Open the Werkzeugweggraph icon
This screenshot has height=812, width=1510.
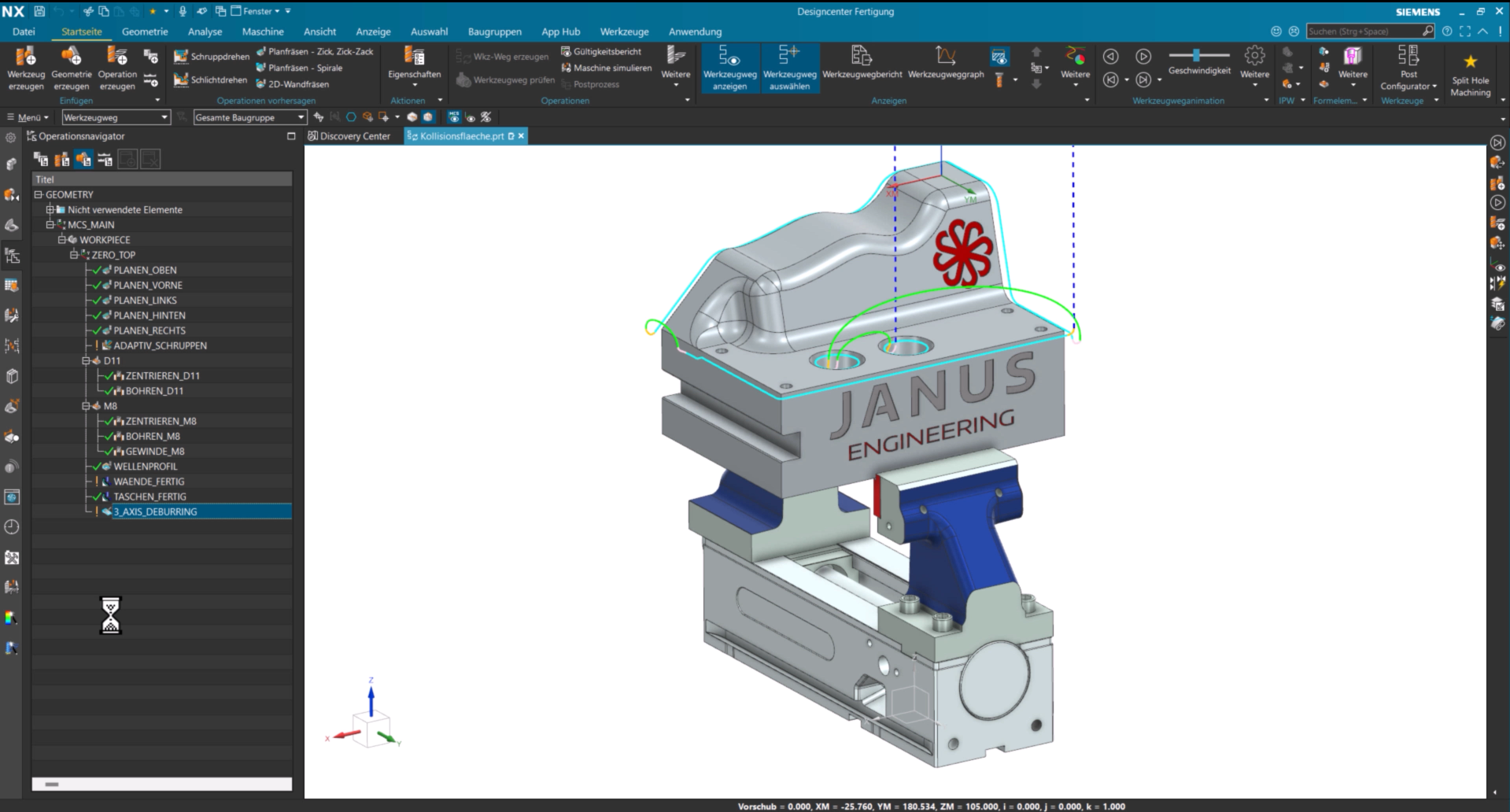pyautogui.click(x=946, y=62)
